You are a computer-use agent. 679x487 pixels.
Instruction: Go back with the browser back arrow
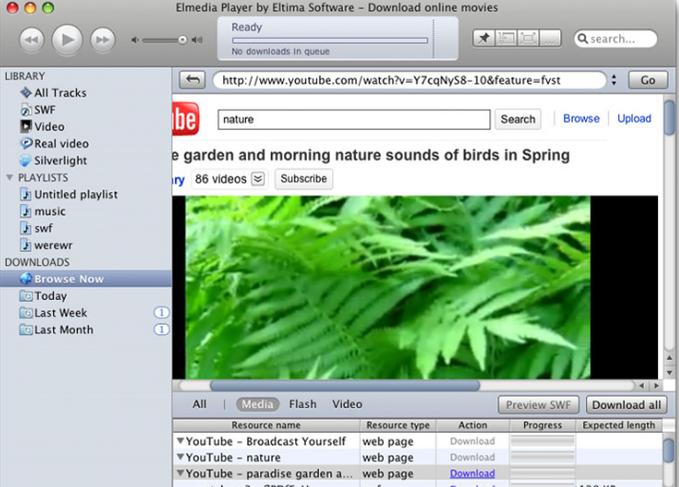pos(192,80)
